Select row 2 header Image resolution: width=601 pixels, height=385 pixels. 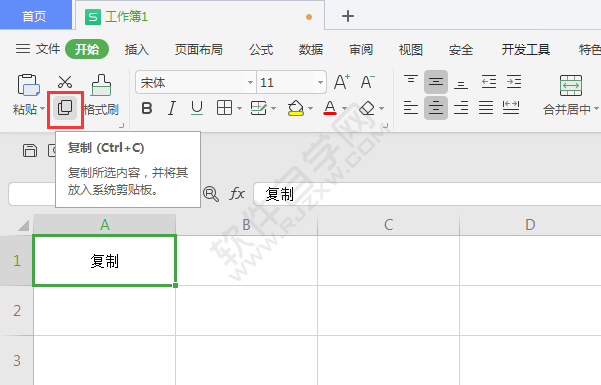(x=16, y=311)
